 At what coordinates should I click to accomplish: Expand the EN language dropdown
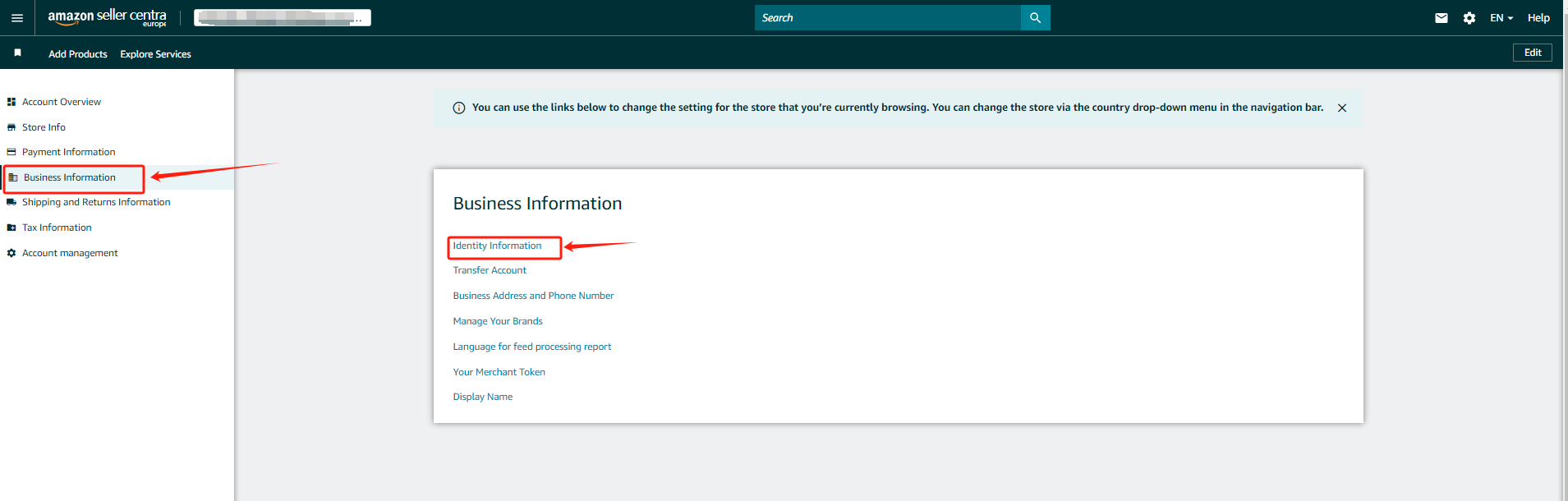coord(1501,17)
